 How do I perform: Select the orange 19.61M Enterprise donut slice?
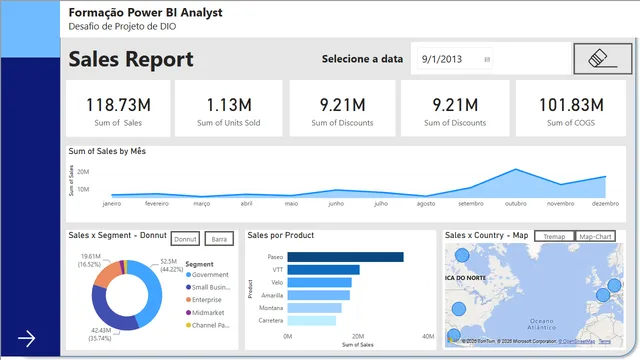107,273
